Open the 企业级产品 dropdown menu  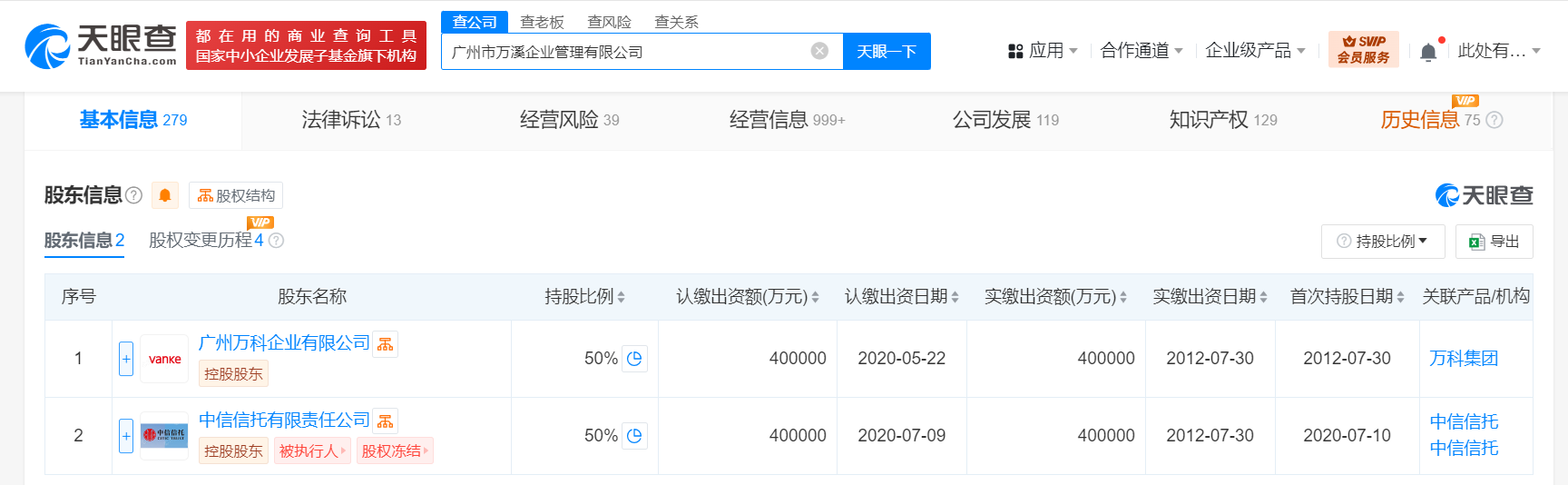[x=1255, y=51]
